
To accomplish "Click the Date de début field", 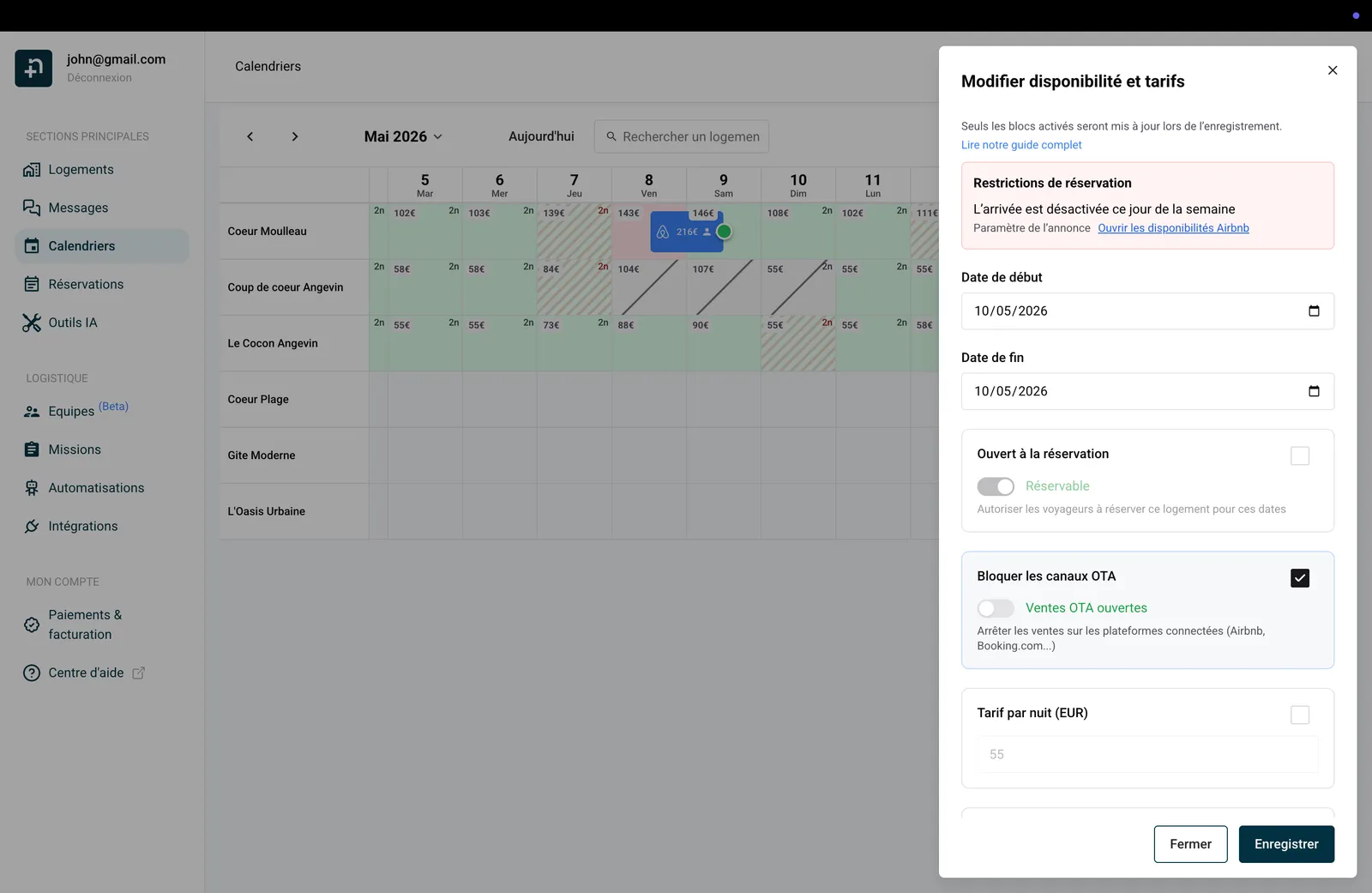I will click(1147, 311).
